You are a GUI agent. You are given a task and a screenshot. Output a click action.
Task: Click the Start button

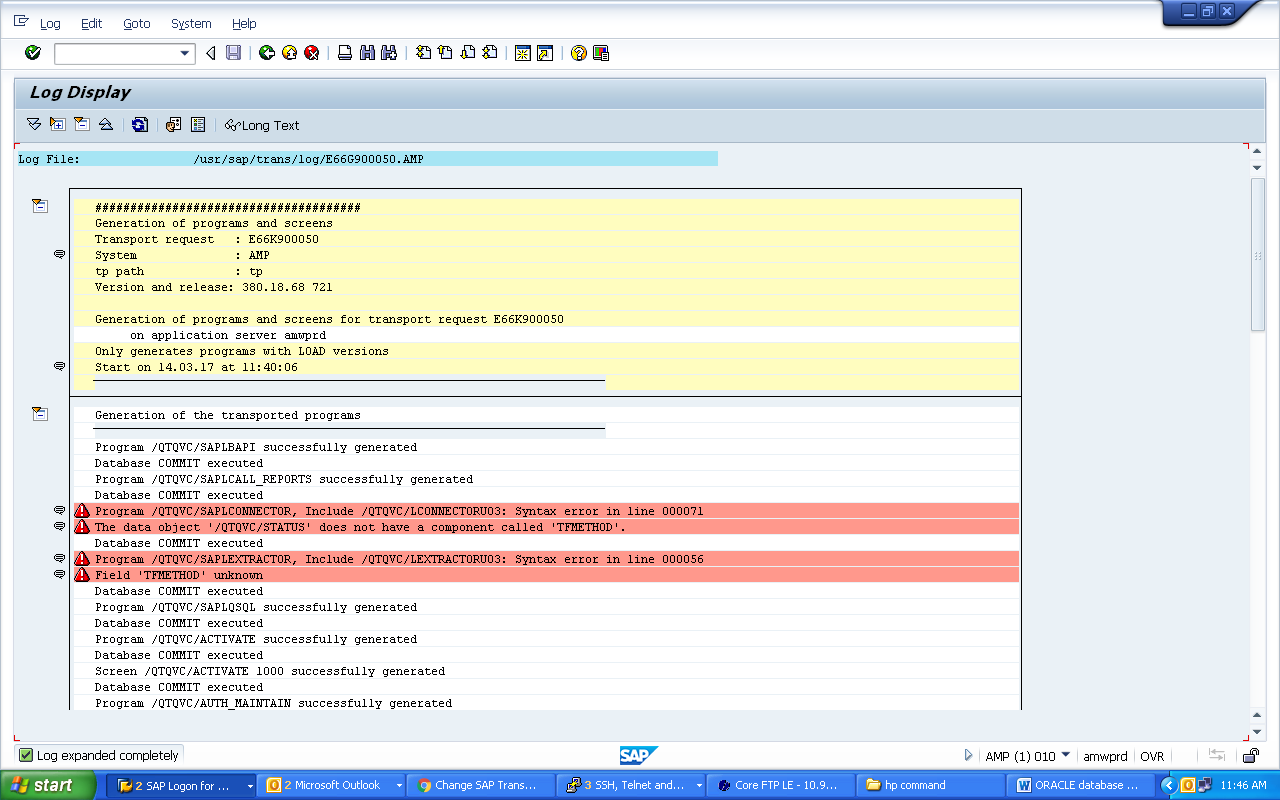click(48, 784)
